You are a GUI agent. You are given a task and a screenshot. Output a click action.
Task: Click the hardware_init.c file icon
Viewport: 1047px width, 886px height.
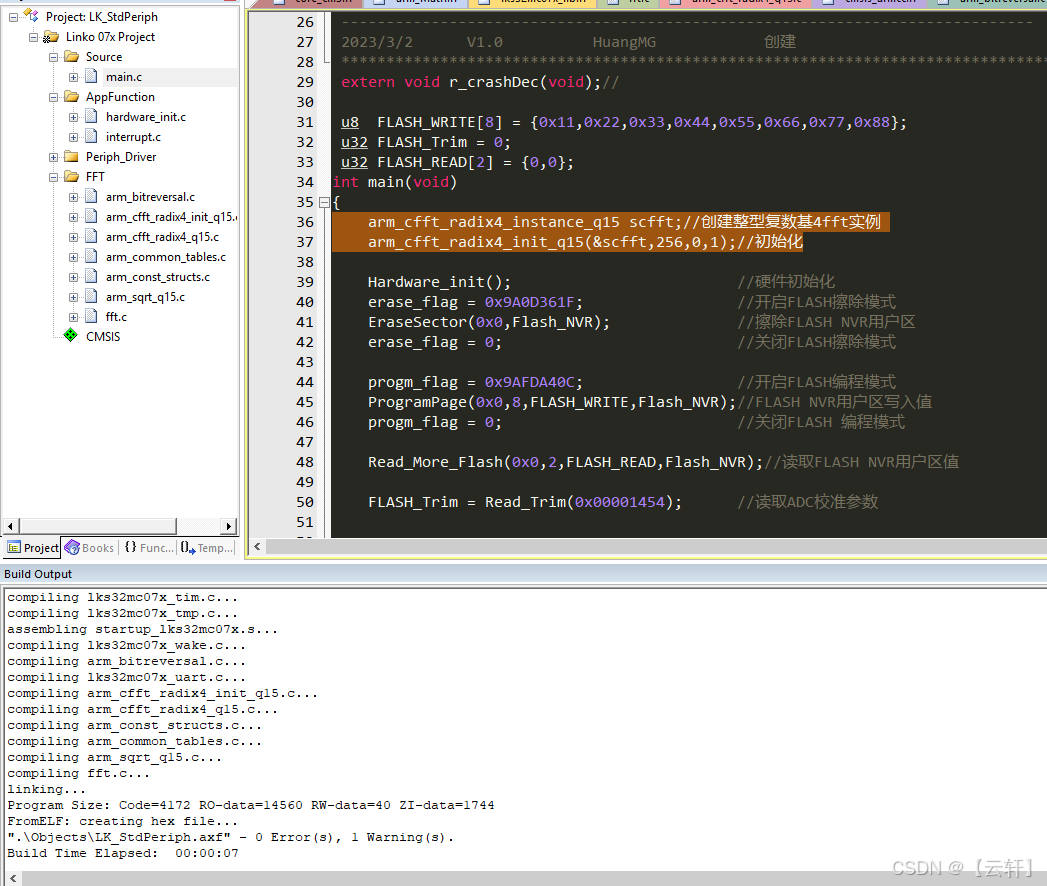91,117
